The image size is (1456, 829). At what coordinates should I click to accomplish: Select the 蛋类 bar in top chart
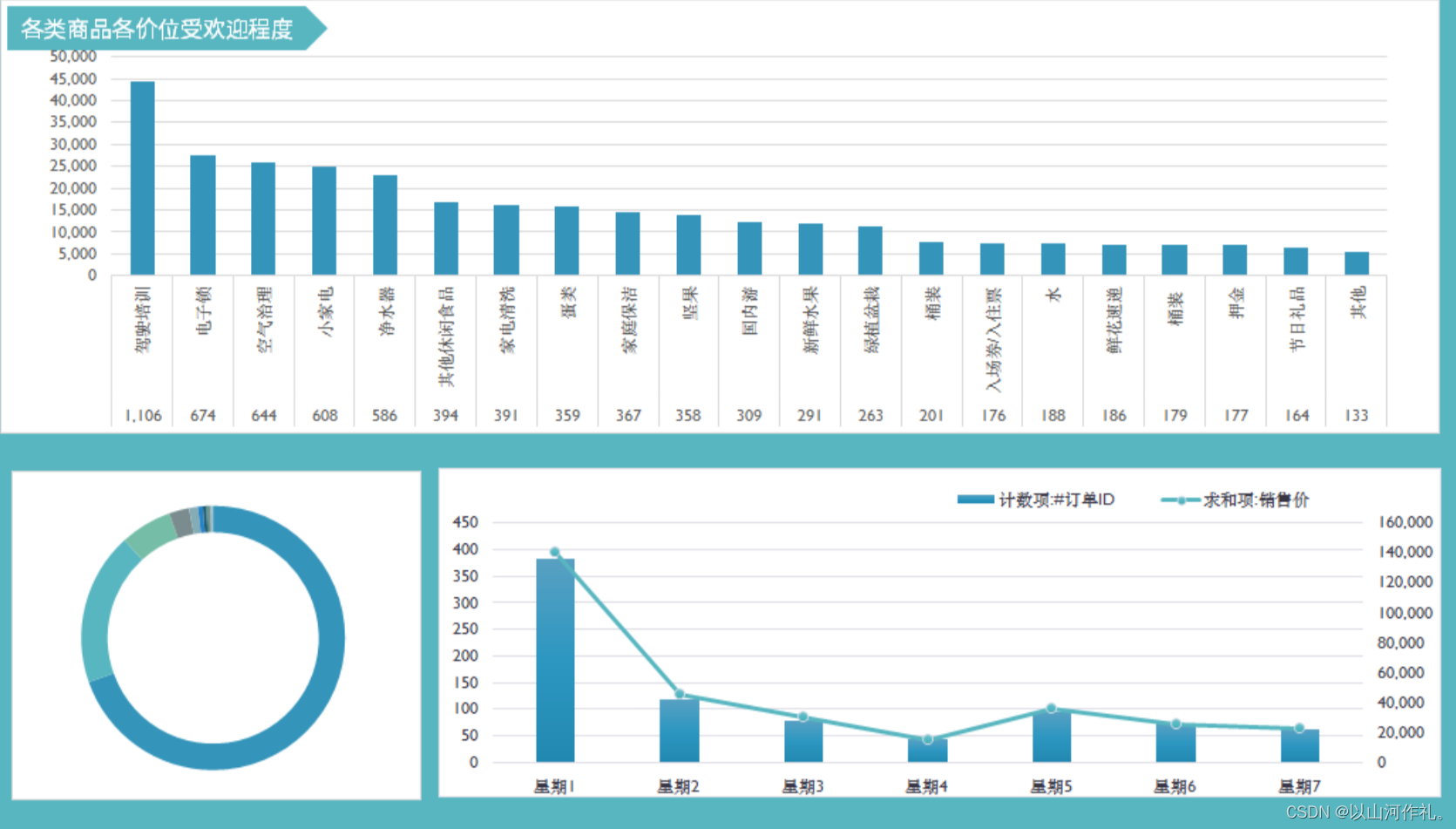click(566, 241)
